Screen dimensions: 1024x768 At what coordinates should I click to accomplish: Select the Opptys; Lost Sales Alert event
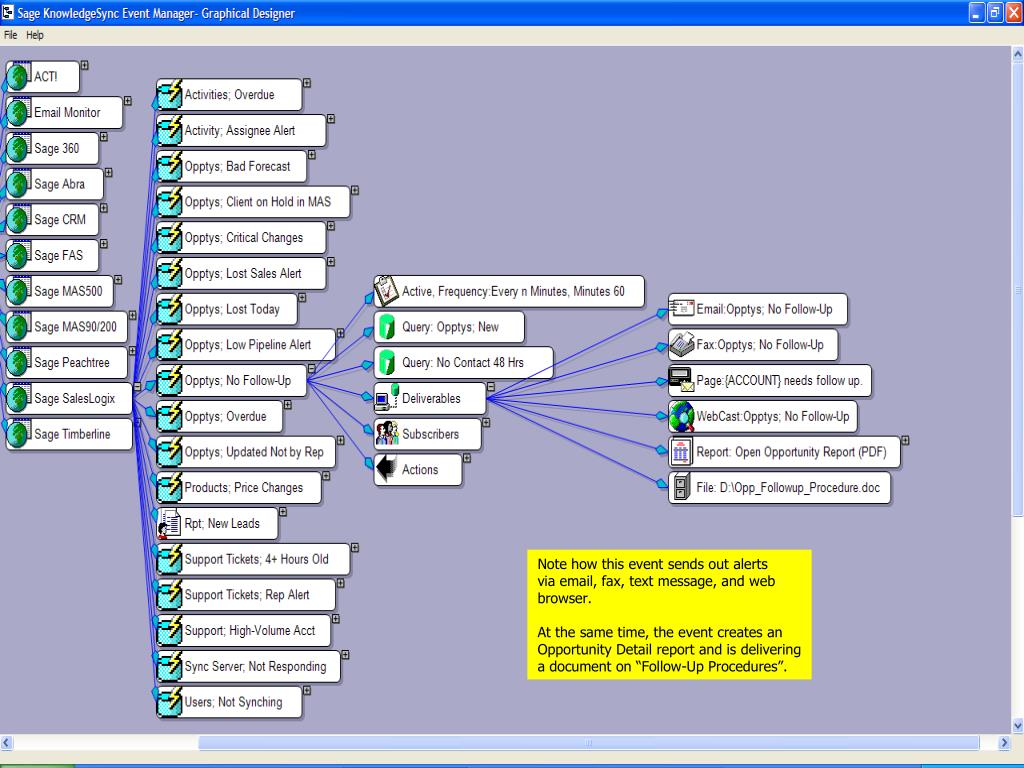pos(241,274)
